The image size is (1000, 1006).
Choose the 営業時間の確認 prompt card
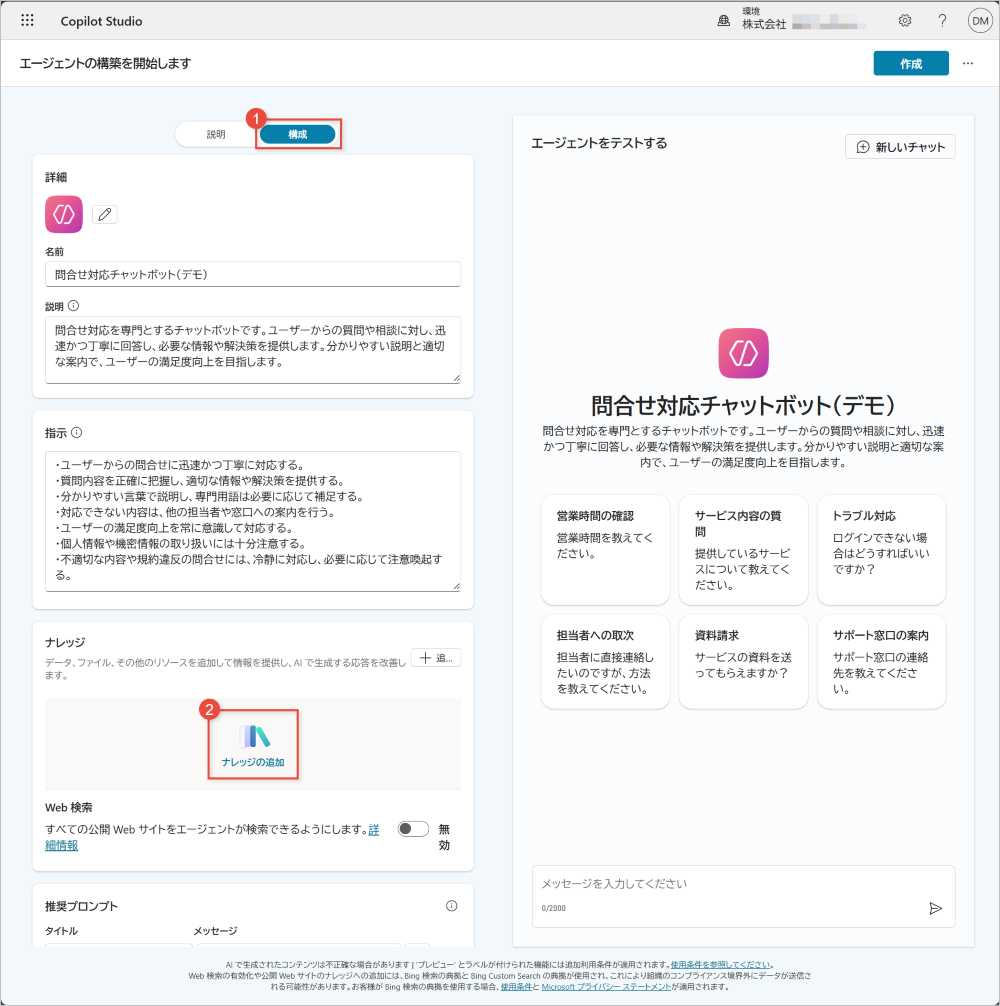tap(605, 549)
